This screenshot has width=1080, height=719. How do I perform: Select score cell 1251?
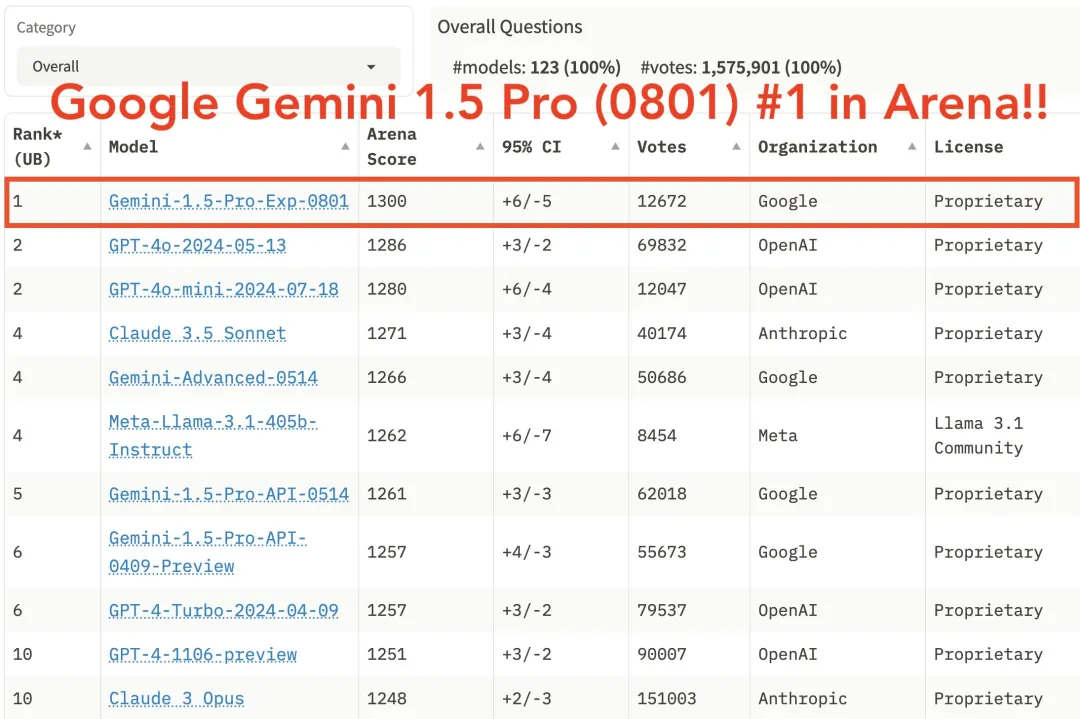click(387, 654)
